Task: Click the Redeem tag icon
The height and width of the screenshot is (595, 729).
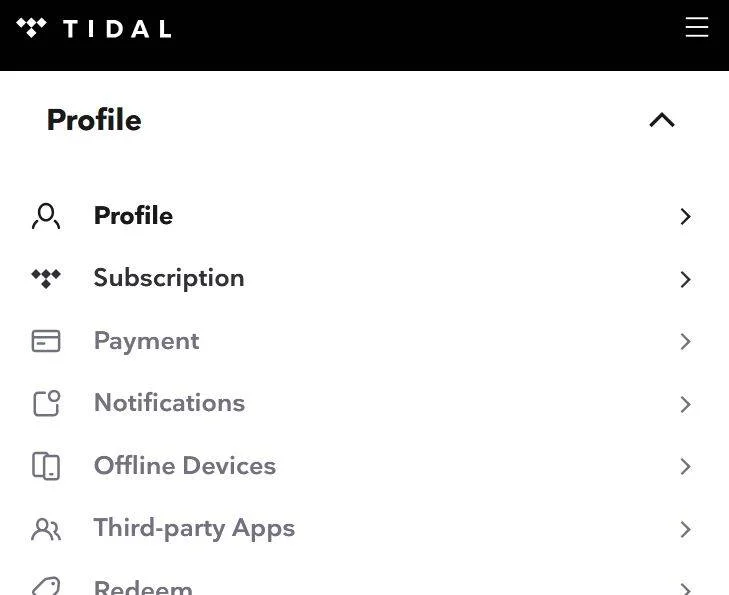Action: click(x=46, y=587)
